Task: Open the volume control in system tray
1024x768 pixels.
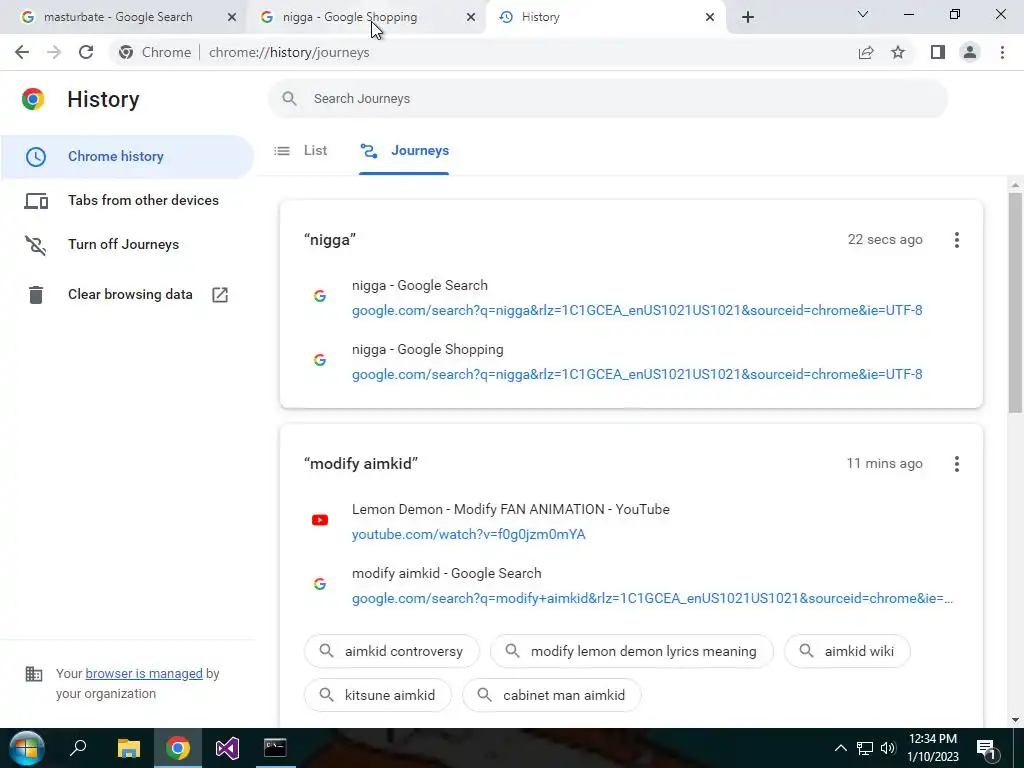Action: click(888, 748)
